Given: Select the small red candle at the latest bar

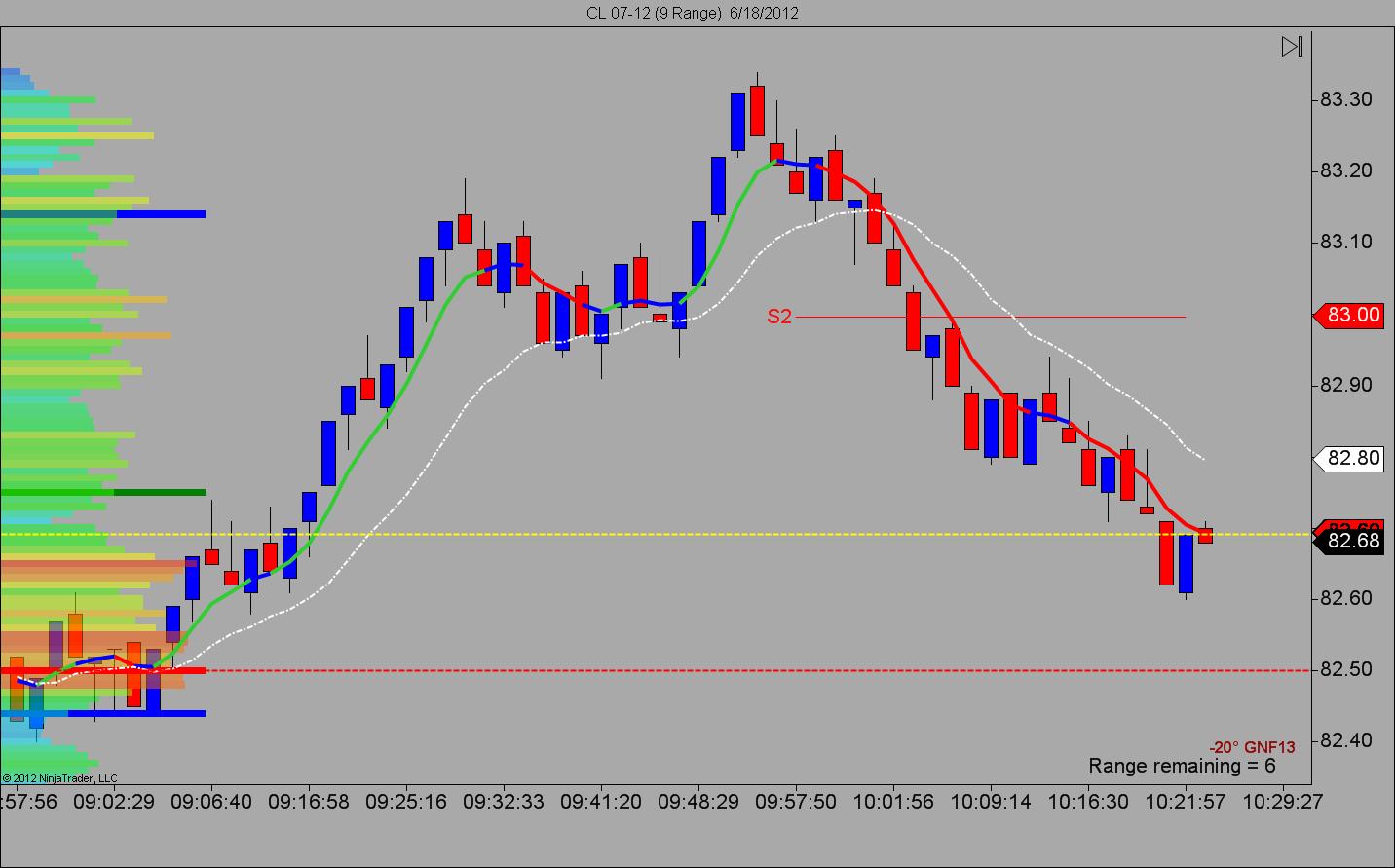Looking at the screenshot, I should point(1205,535).
